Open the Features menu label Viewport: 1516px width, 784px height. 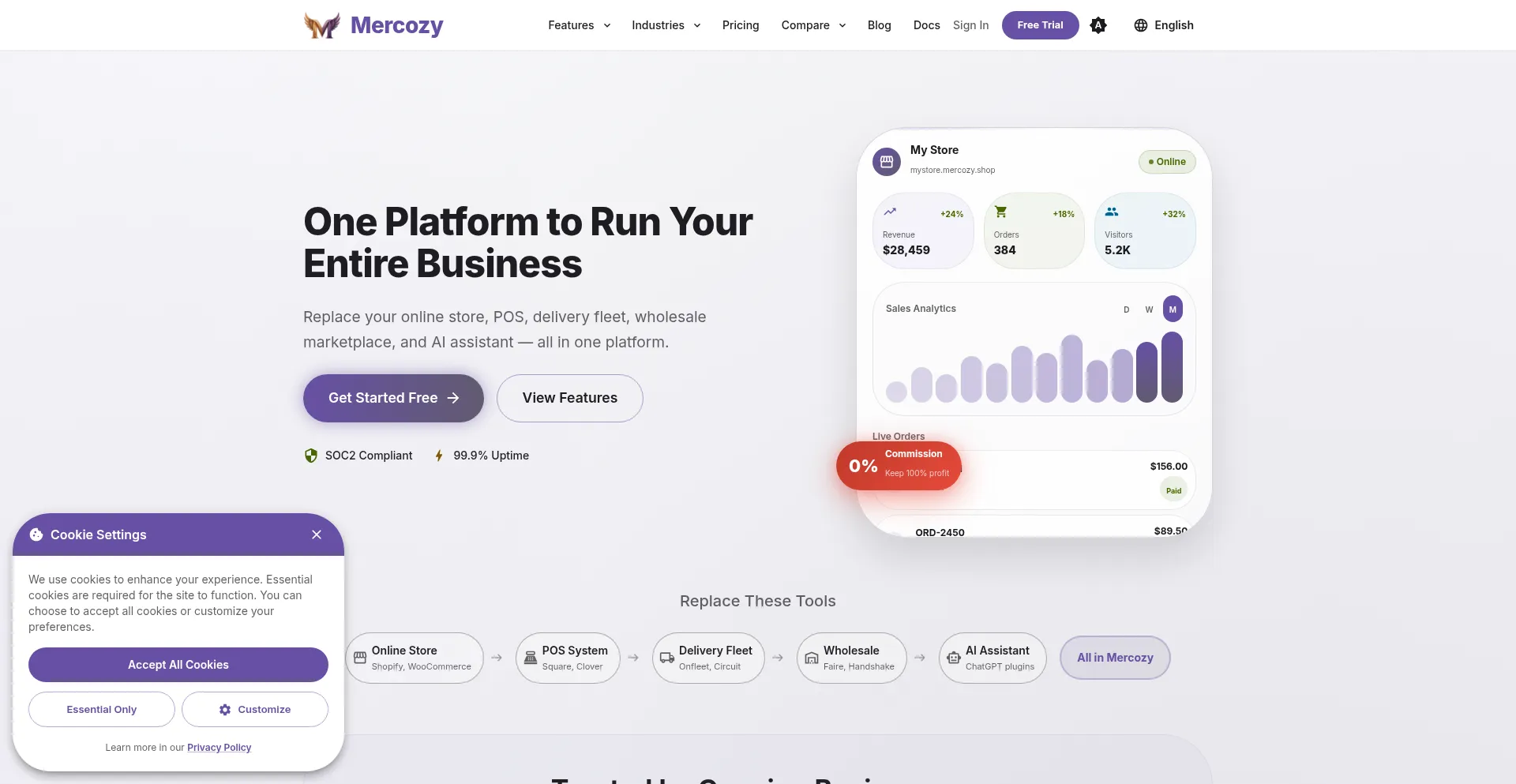[x=571, y=25]
